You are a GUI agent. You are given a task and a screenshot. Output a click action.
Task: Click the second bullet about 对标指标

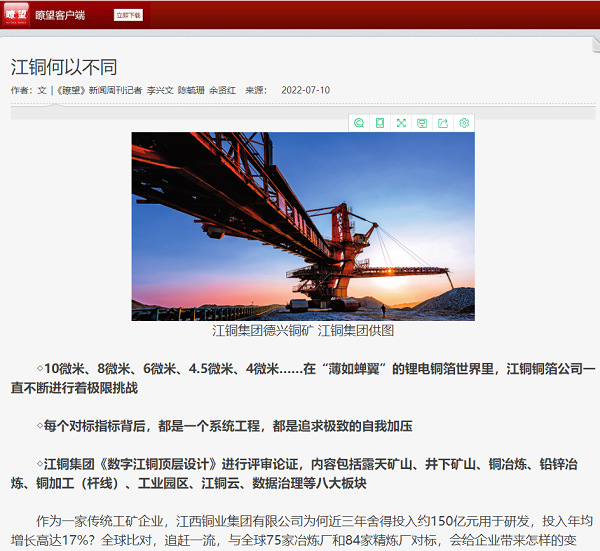(x=225, y=426)
